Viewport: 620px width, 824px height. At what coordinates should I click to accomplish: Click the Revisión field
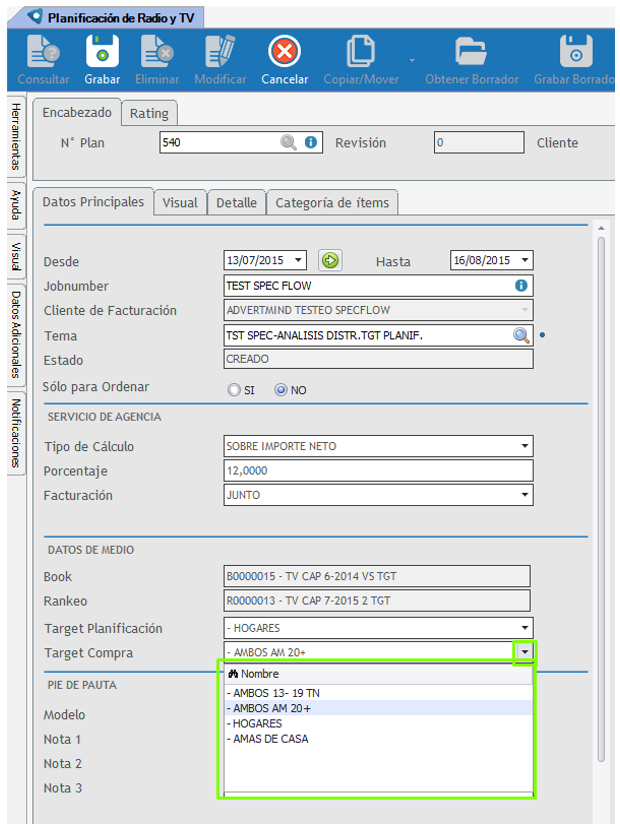click(479, 142)
